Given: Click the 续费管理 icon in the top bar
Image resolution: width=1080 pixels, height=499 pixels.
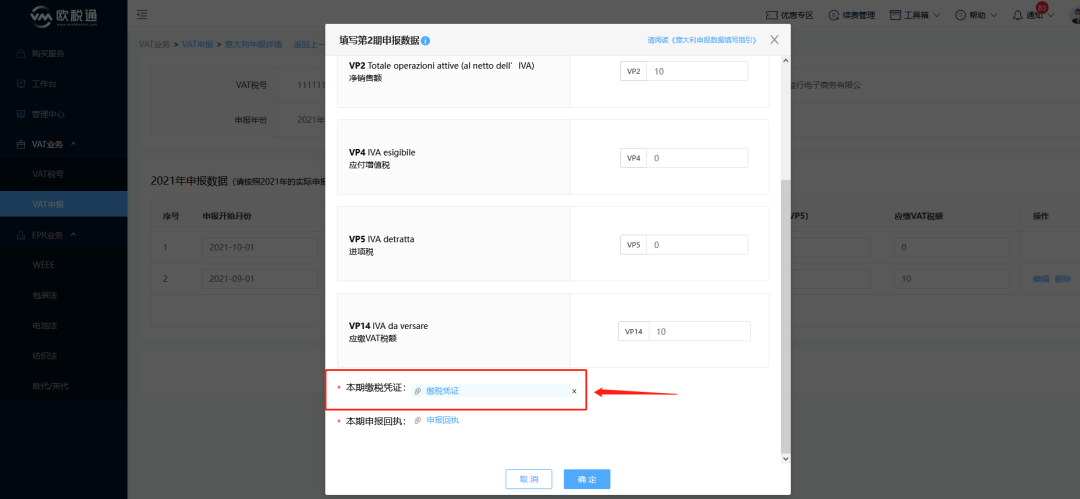Looking at the screenshot, I should (833, 16).
